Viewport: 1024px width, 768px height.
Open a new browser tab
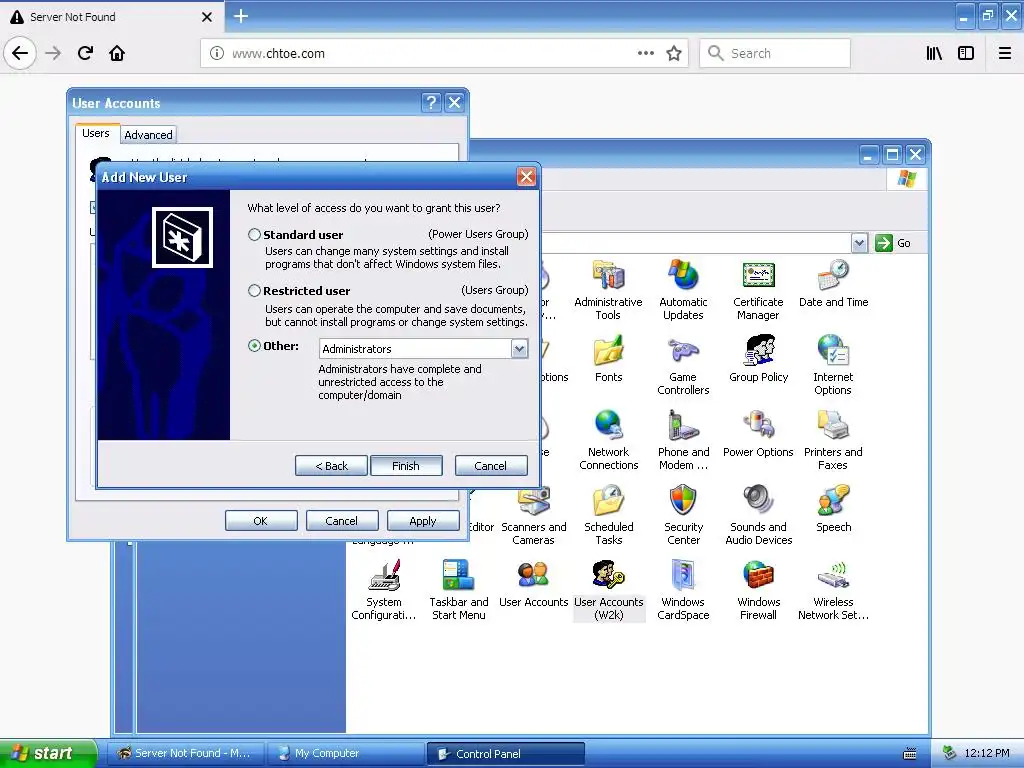click(241, 16)
